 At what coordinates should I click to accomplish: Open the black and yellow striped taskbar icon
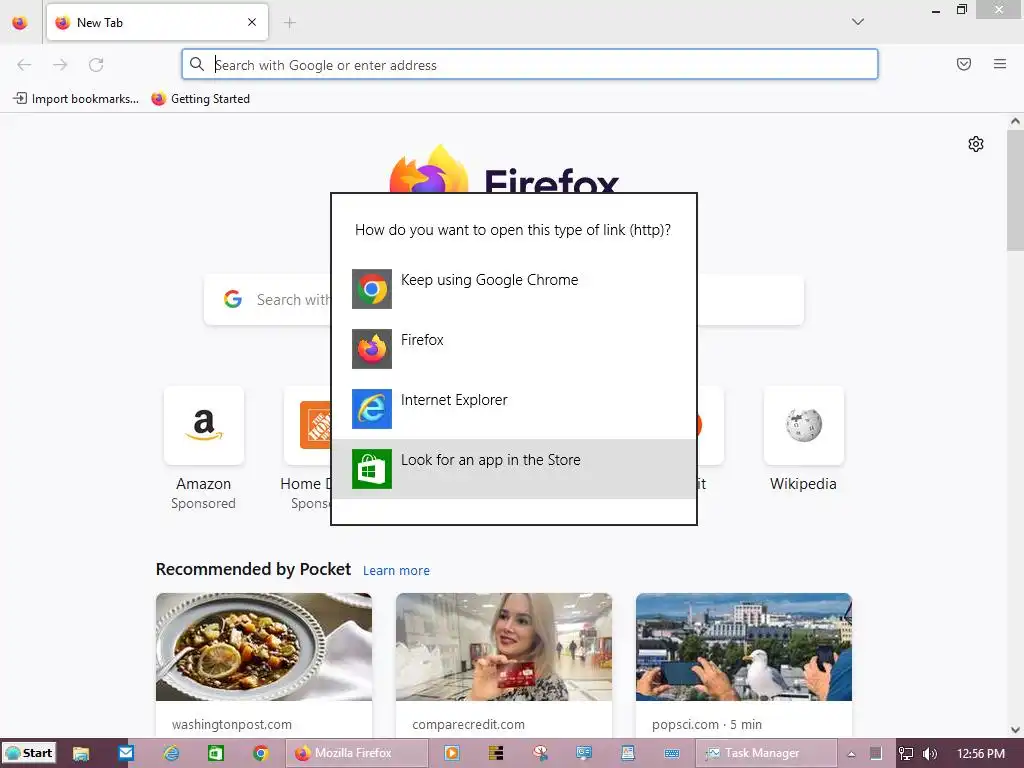(x=496, y=753)
